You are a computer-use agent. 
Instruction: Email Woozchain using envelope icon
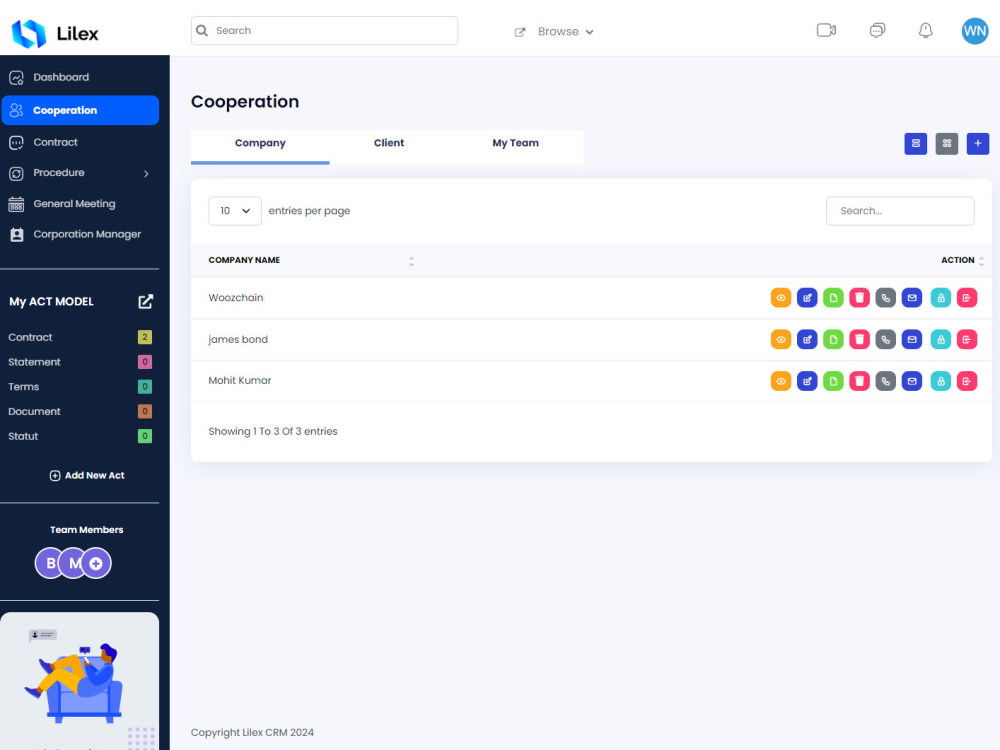911,298
